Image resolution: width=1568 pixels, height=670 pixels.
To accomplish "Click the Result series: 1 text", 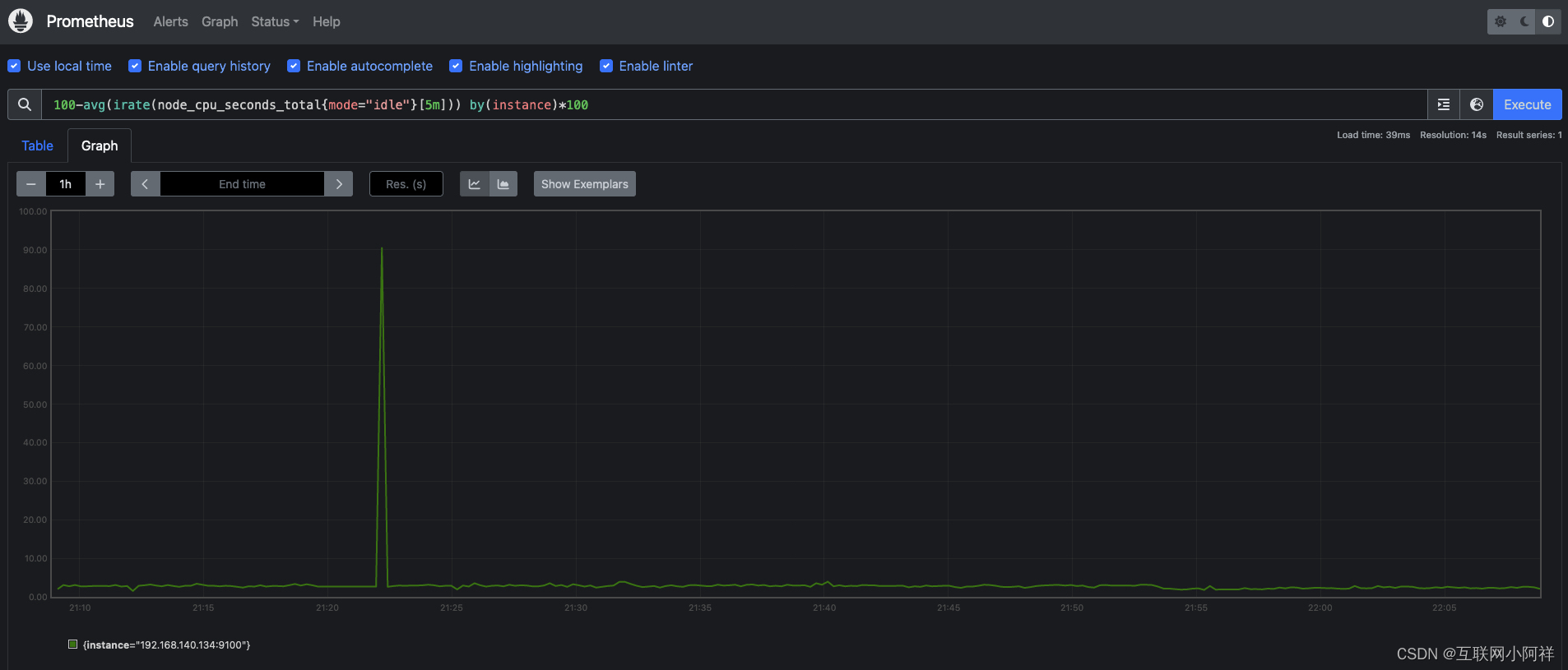I will (1529, 135).
